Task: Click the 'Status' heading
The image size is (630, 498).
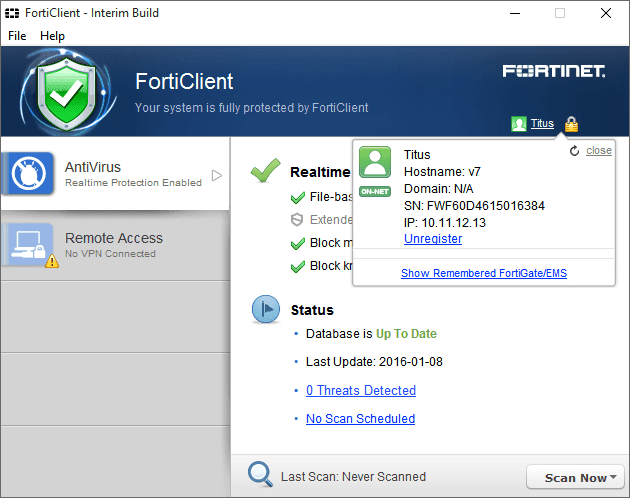Action: click(x=312, y=310)
